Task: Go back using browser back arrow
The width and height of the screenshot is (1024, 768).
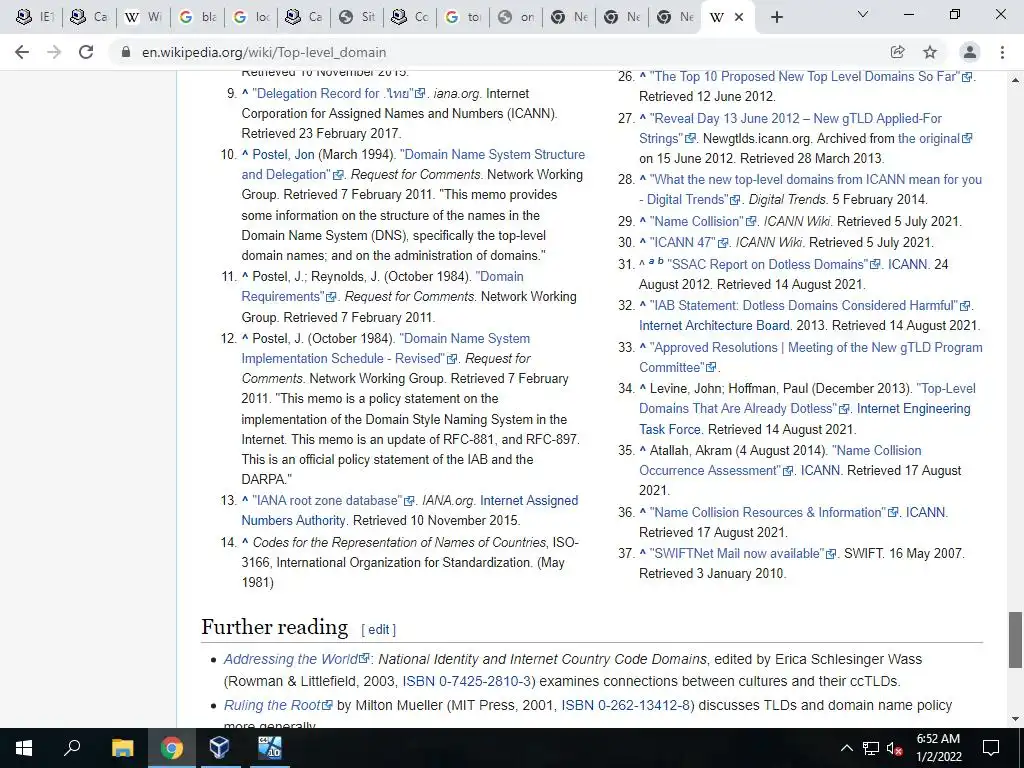Action: pos(22,52)
